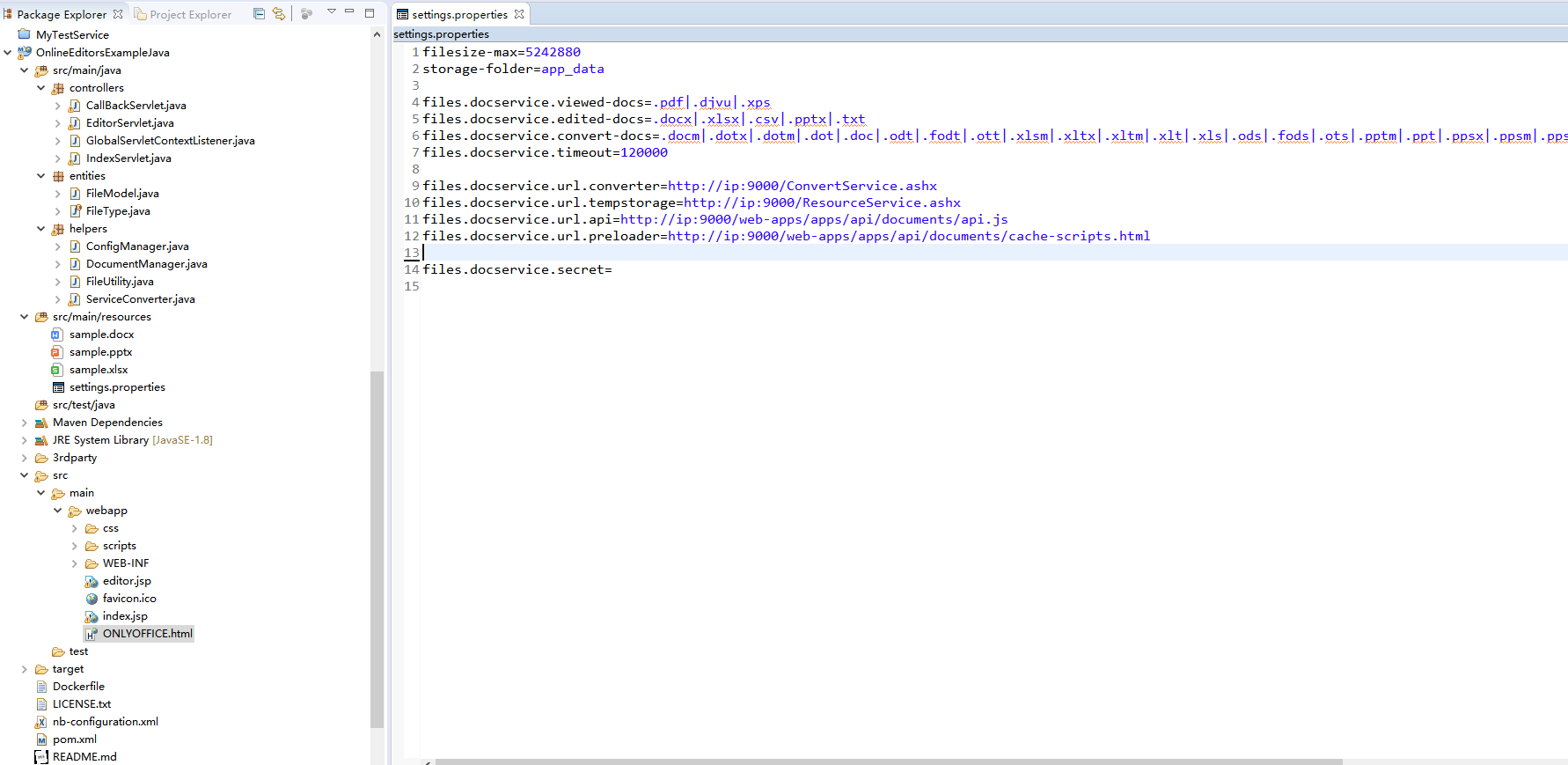Close the settings.properties editor tab
The height and width of the screenshot is (765, 1568).
pyautogui.click(x=519, y=14)
